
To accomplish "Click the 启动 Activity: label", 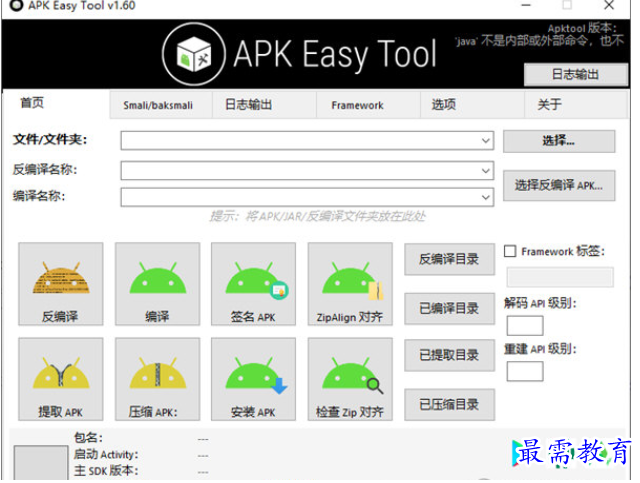I will pos(106,454).
